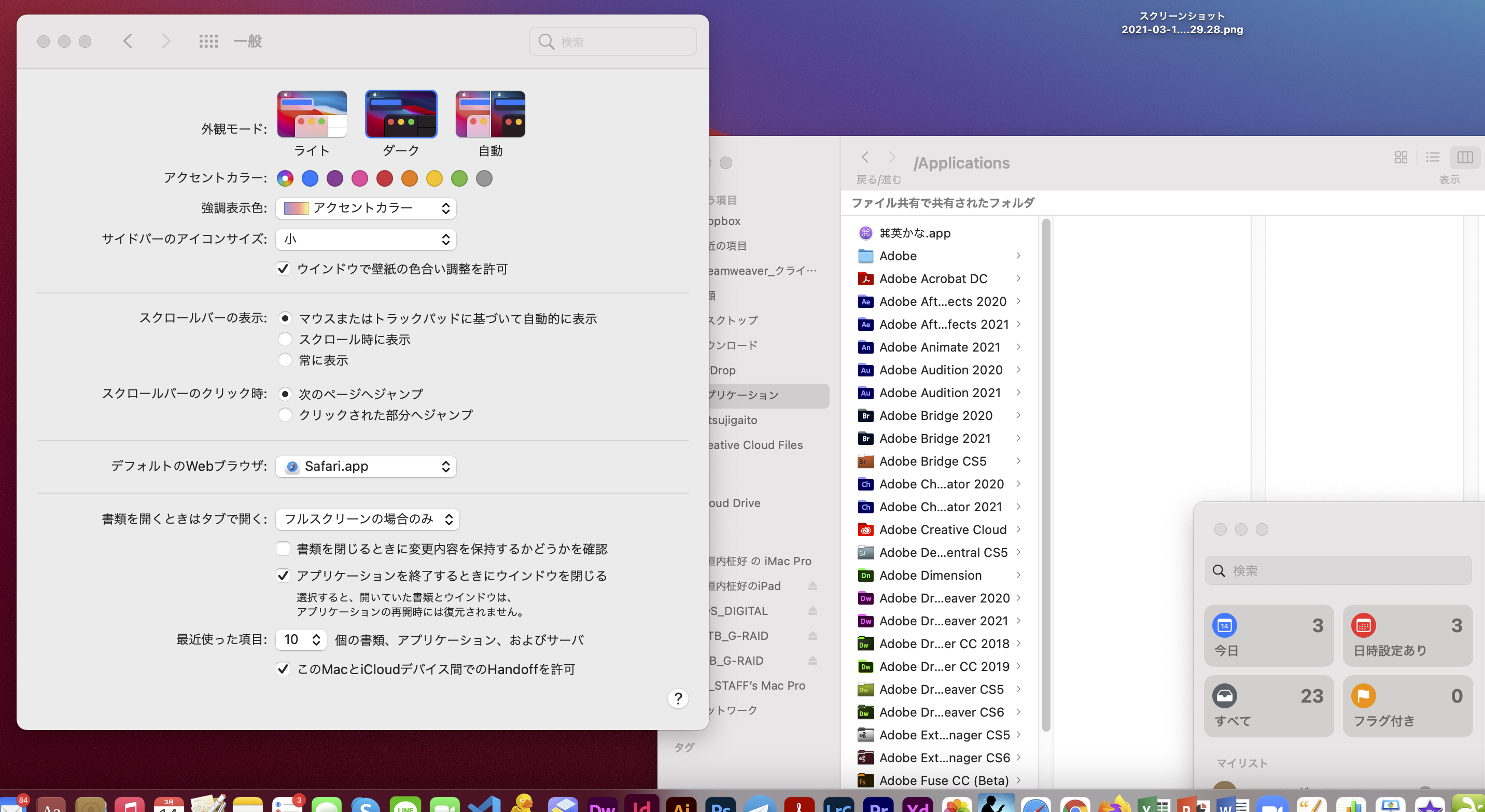Select the Auto appearance mode thumbnail
Viewport: 1485px width, 812px height.
[x=490, y=114]
